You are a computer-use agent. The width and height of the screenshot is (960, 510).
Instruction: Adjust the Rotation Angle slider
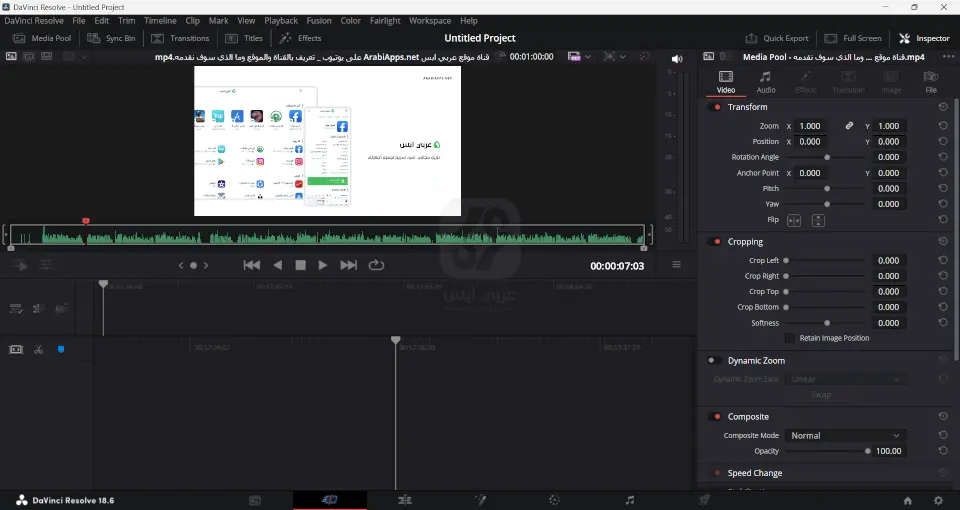pyautogui.click(x=827, y=157)
